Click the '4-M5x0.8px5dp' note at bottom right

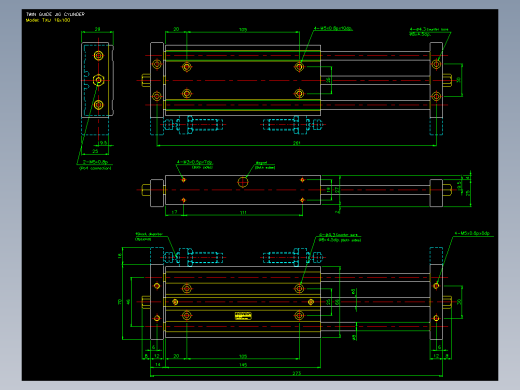click(x=472, y=233)
